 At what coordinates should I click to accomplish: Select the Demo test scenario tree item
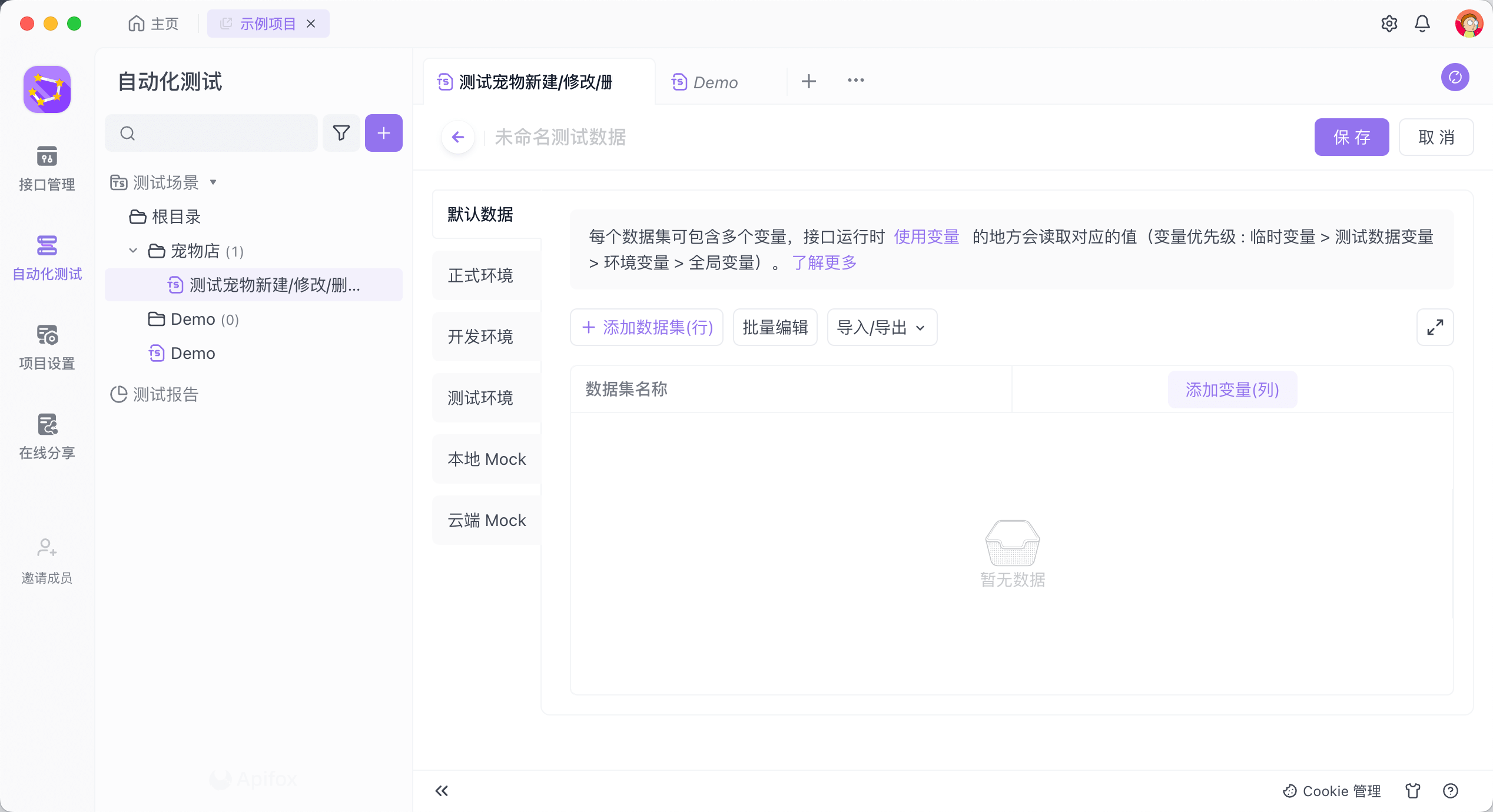[193, 353]
